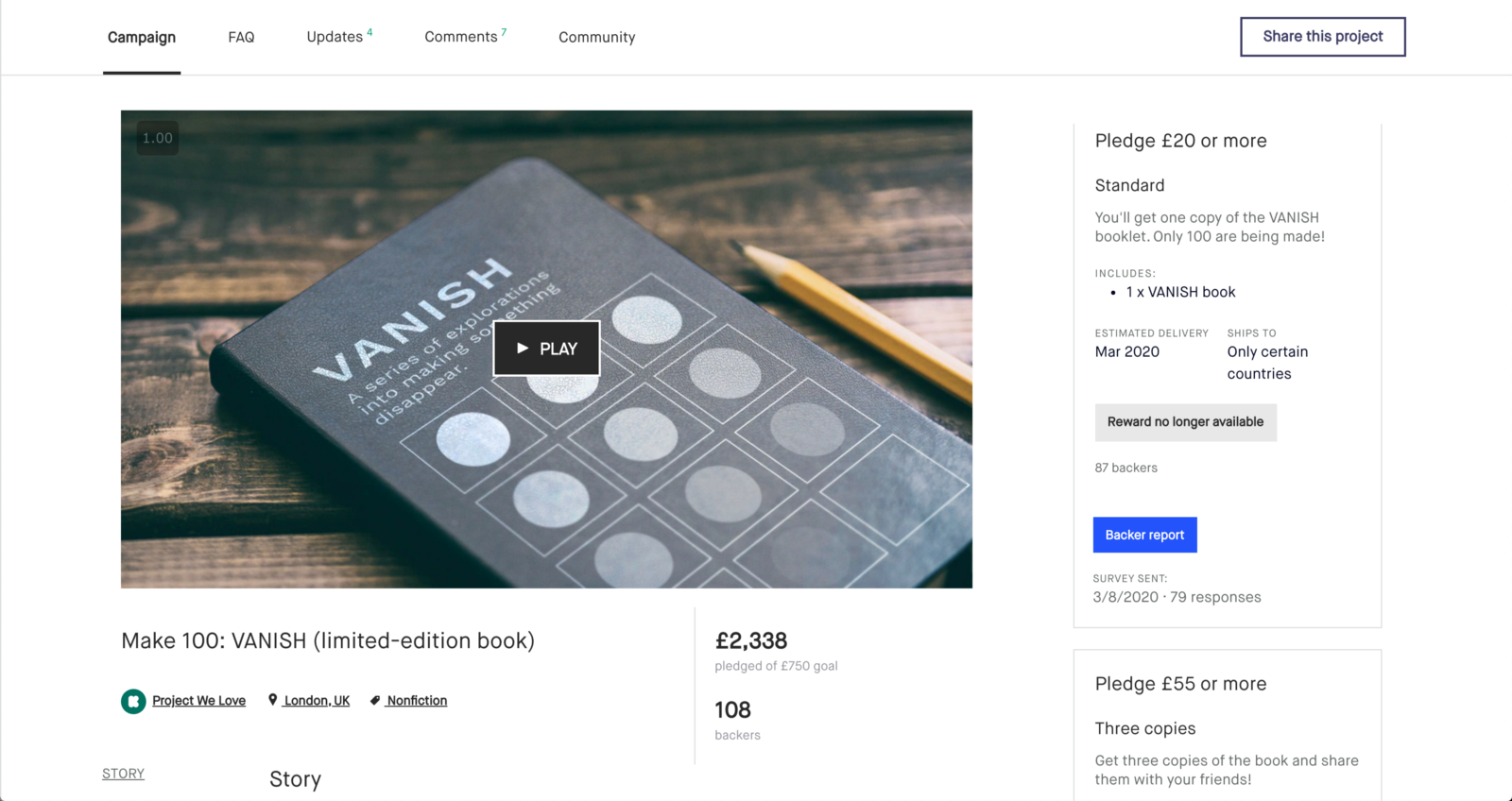Click the Project We Love badge icon

tap(133, 701)
